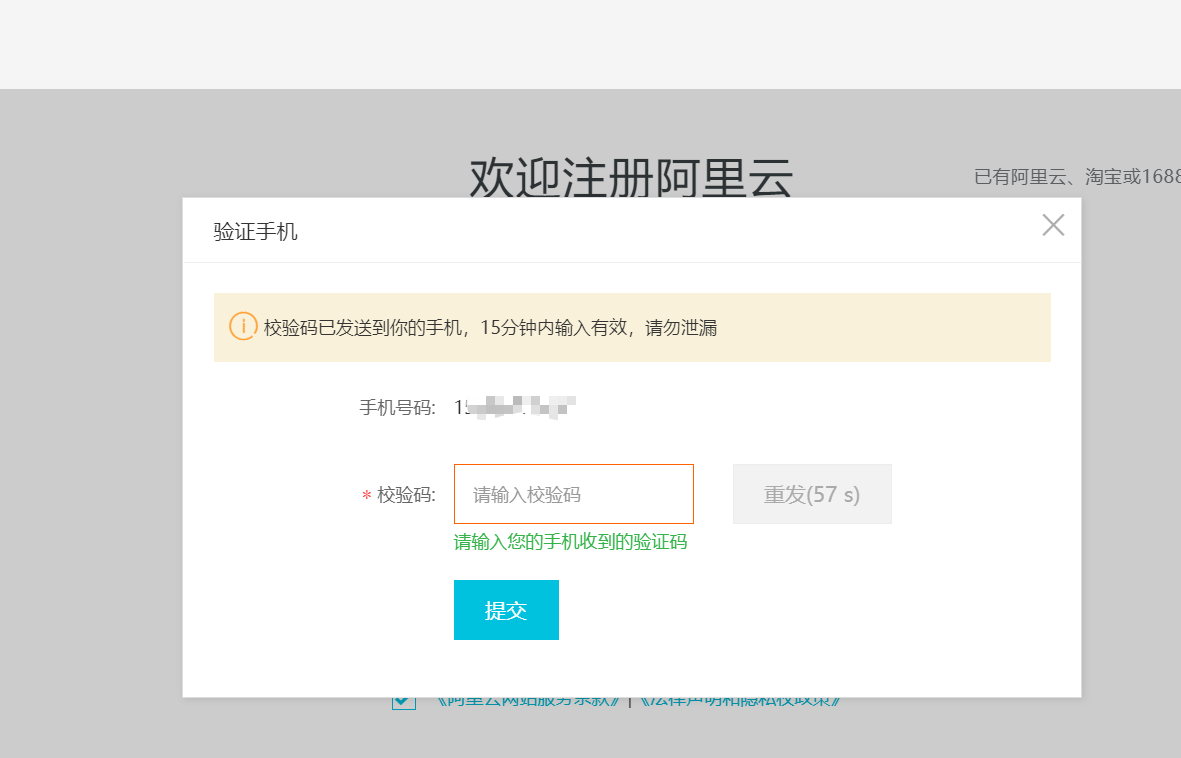Image resolution: width=1181 pixels, height=758 pixels.
Task: Click the yellow notice banner's empty right side
Action: [900, 327]
